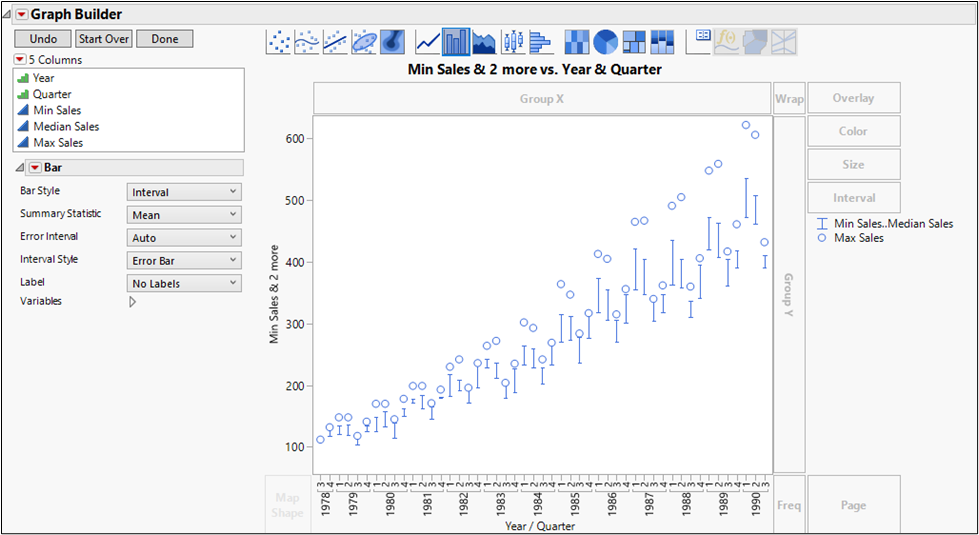The image size is (979, 535).
Task: Select the Map Shapes element icon
Action: coord(755,42)
